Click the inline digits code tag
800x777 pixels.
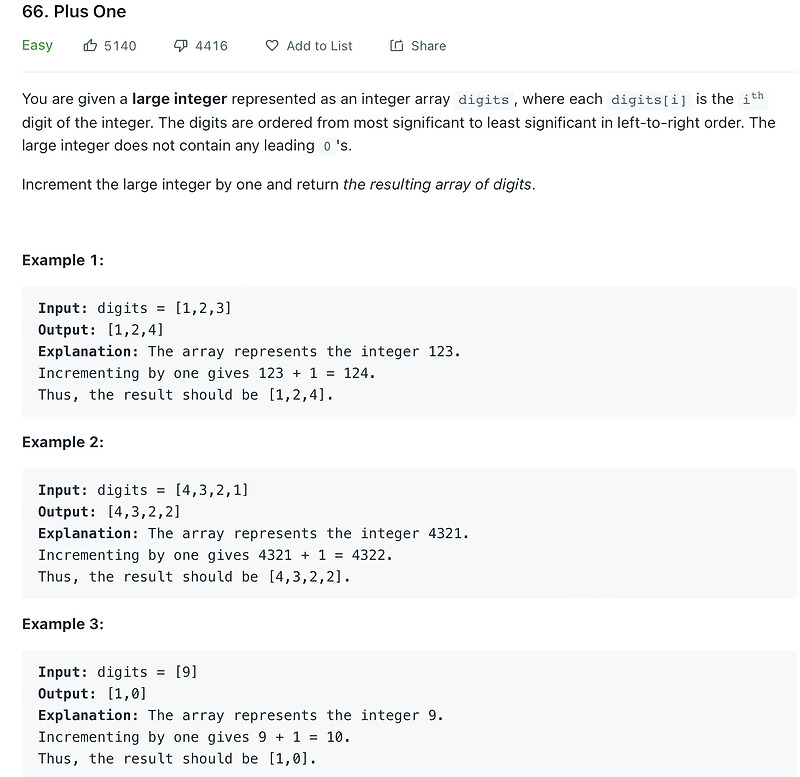coord(484,100)
